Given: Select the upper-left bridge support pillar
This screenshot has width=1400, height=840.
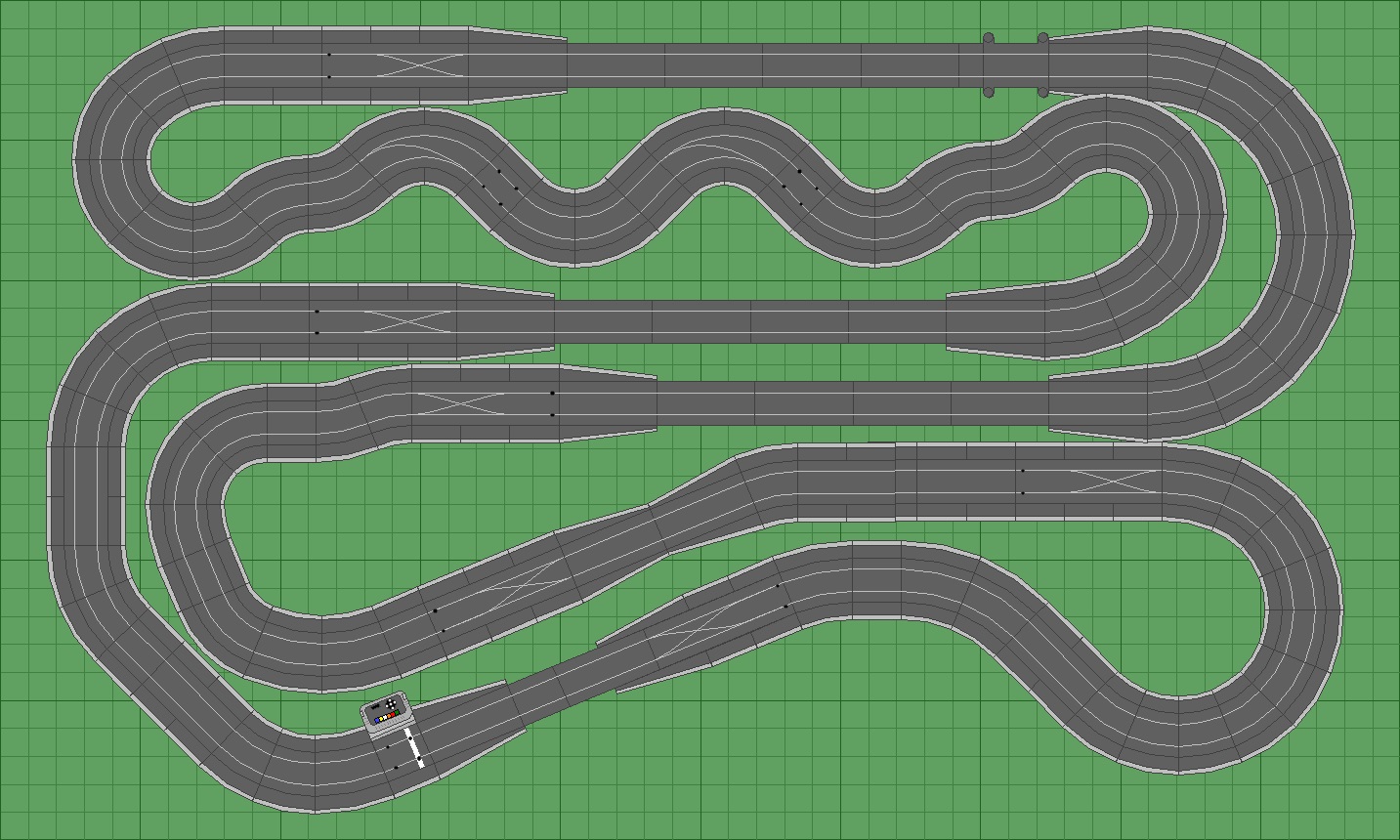Looking at the screenshot, I should click(x=989, y=38).
